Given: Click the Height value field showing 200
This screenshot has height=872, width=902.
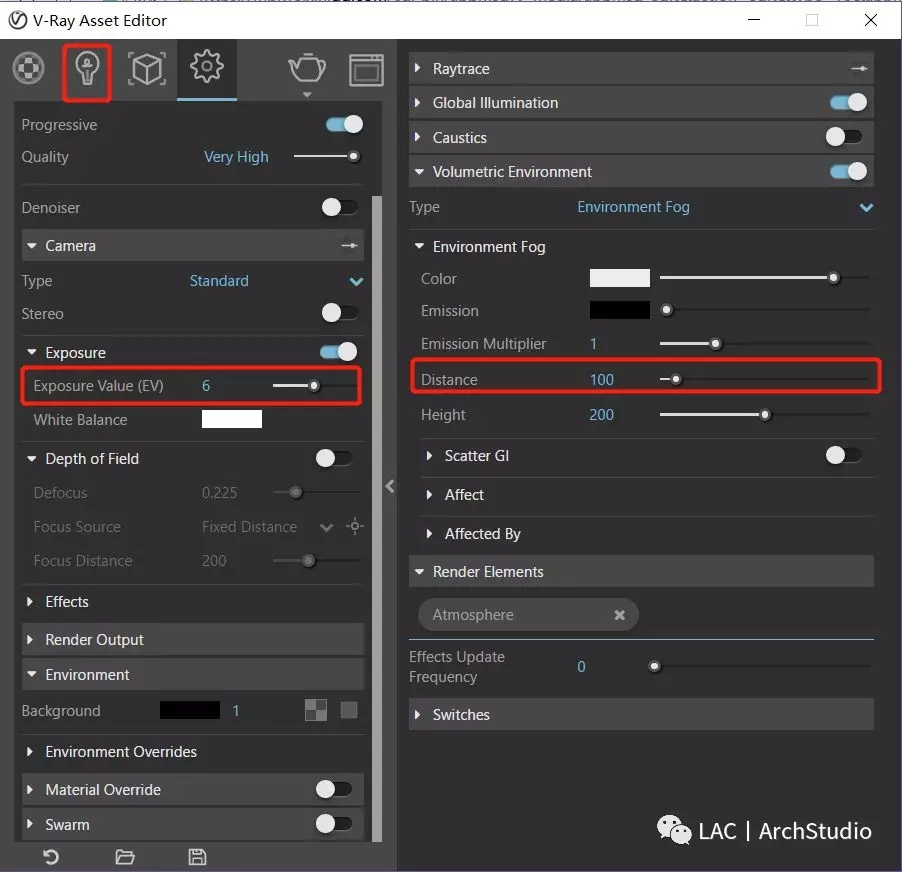Looking at the screenshot, I should 602,415.
